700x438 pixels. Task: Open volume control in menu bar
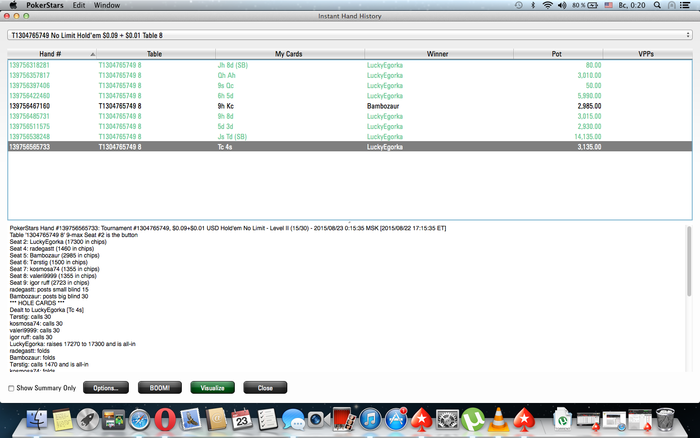tap(562, 5)
